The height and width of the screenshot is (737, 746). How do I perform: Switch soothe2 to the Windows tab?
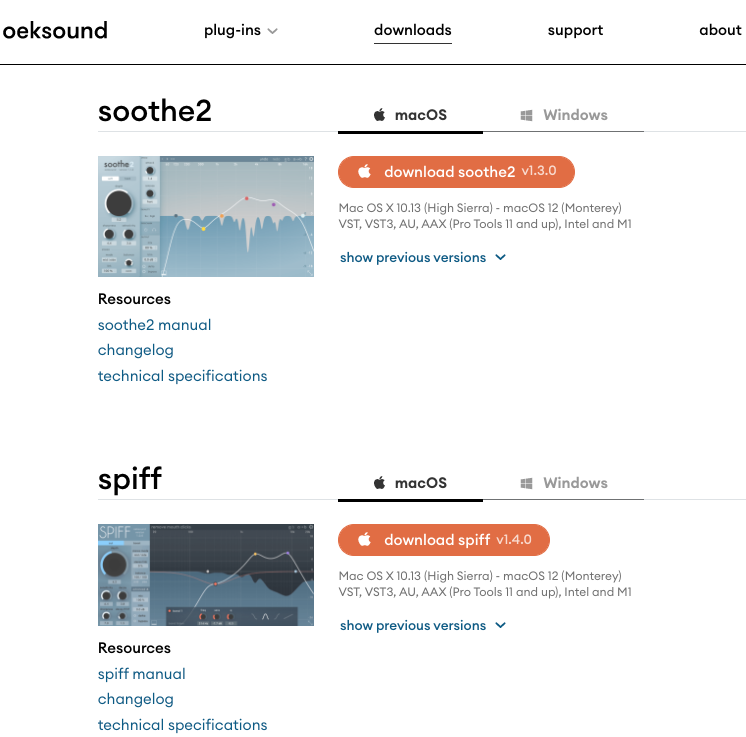click(564, 115)
